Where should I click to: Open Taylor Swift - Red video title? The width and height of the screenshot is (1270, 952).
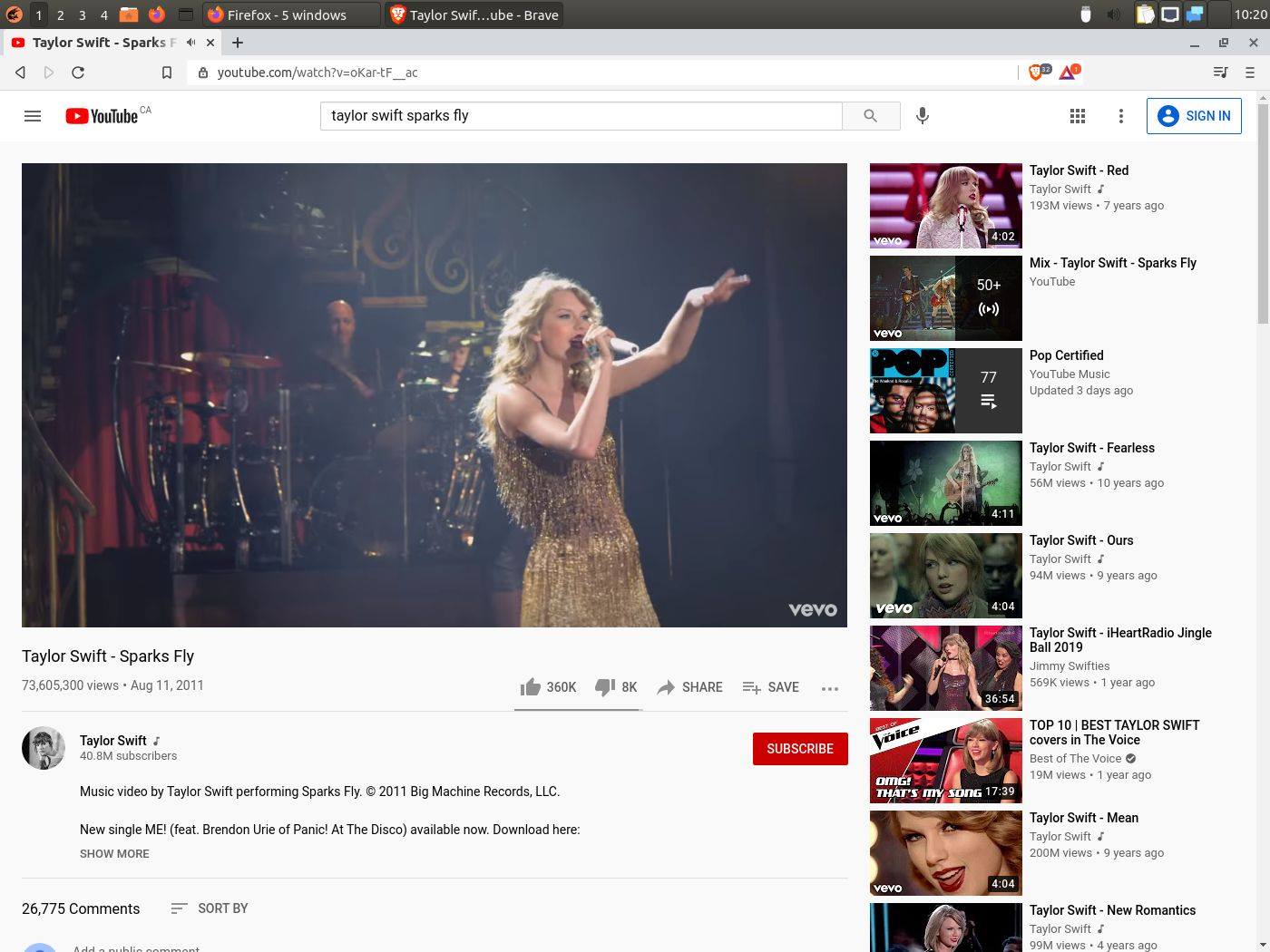point(1079,170)
